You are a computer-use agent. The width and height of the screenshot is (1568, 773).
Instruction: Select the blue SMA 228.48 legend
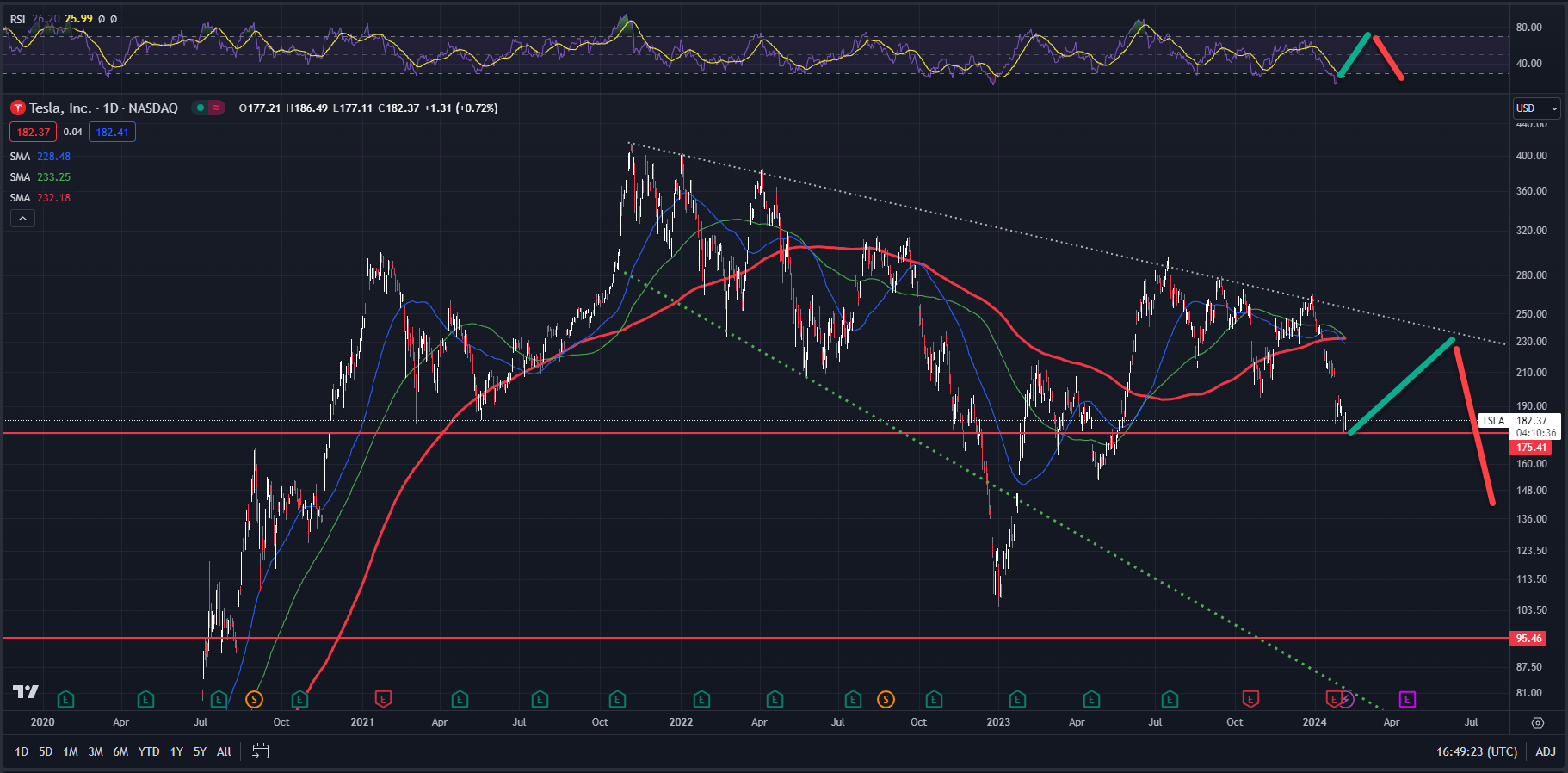coord(40,157)
